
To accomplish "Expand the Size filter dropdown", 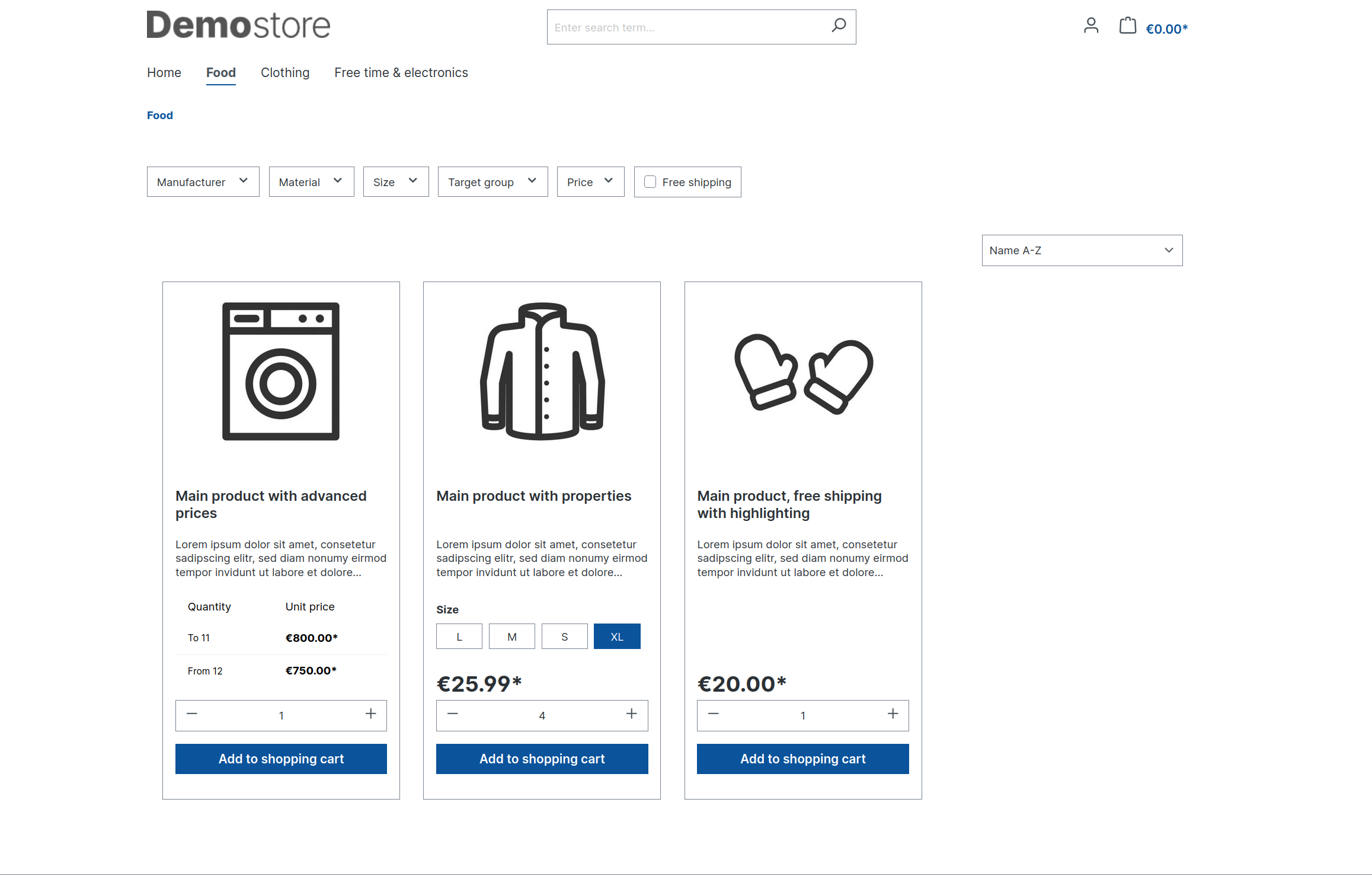I will (396, 182).
